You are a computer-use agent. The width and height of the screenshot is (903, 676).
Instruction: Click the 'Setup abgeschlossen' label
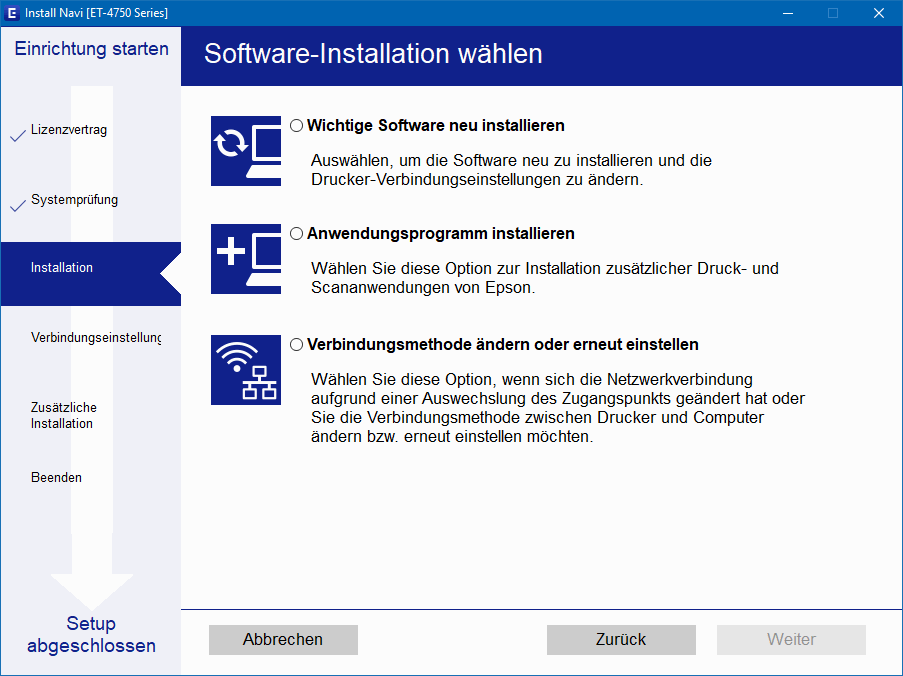point(91,635)
